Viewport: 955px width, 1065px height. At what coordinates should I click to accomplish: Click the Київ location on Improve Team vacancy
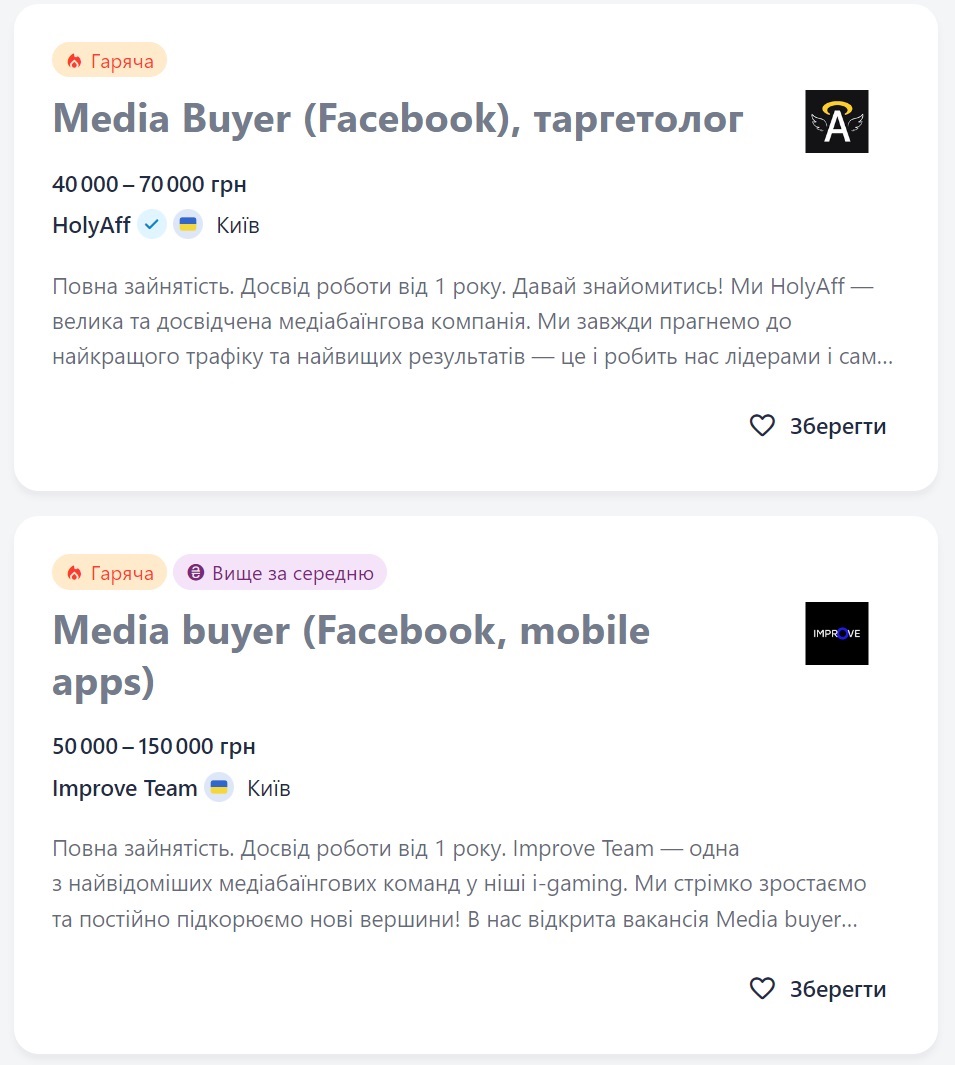[269, 788]
